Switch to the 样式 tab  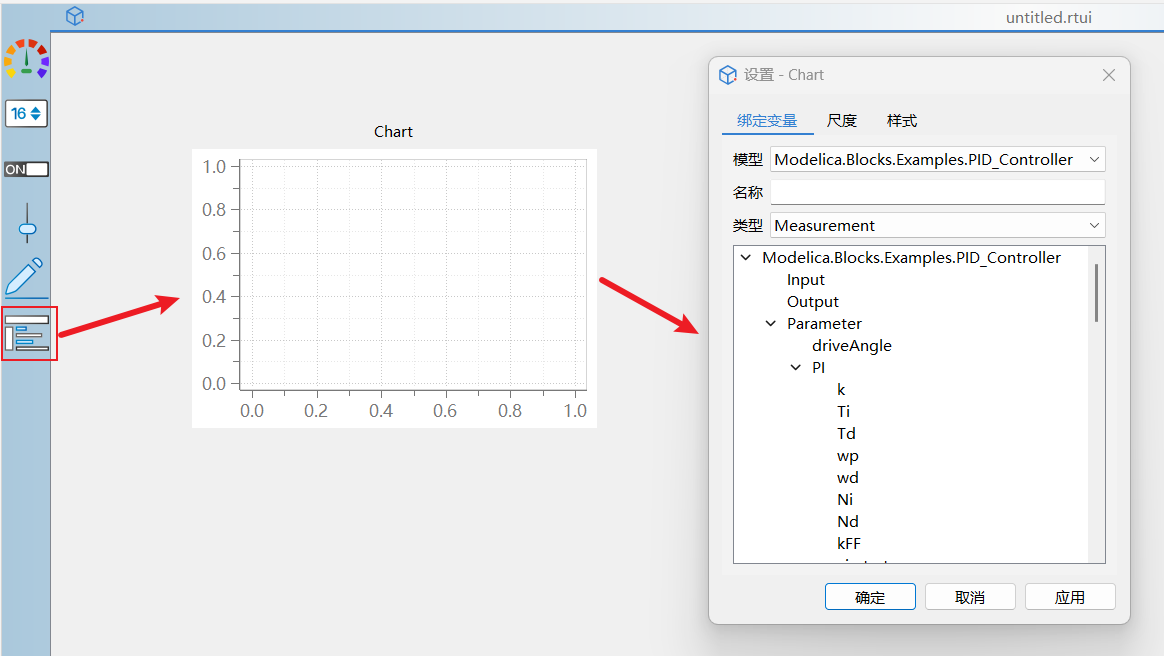pos(902,120)
